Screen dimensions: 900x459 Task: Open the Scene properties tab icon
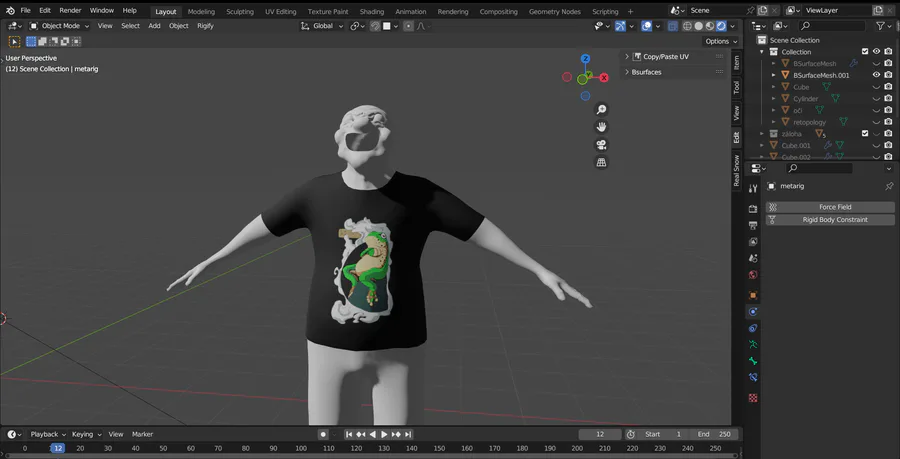tap(753, 258)
